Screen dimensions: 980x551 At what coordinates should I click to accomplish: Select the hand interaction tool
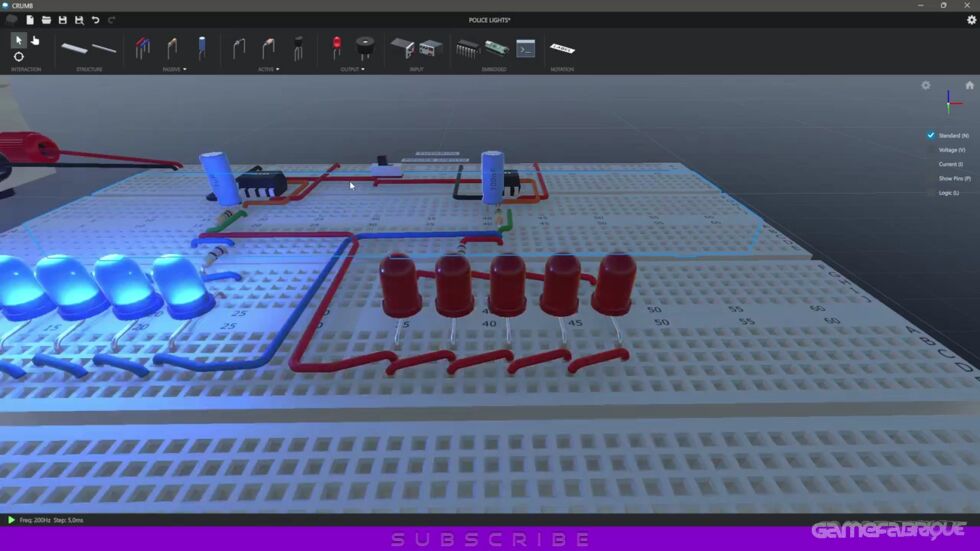35,40
